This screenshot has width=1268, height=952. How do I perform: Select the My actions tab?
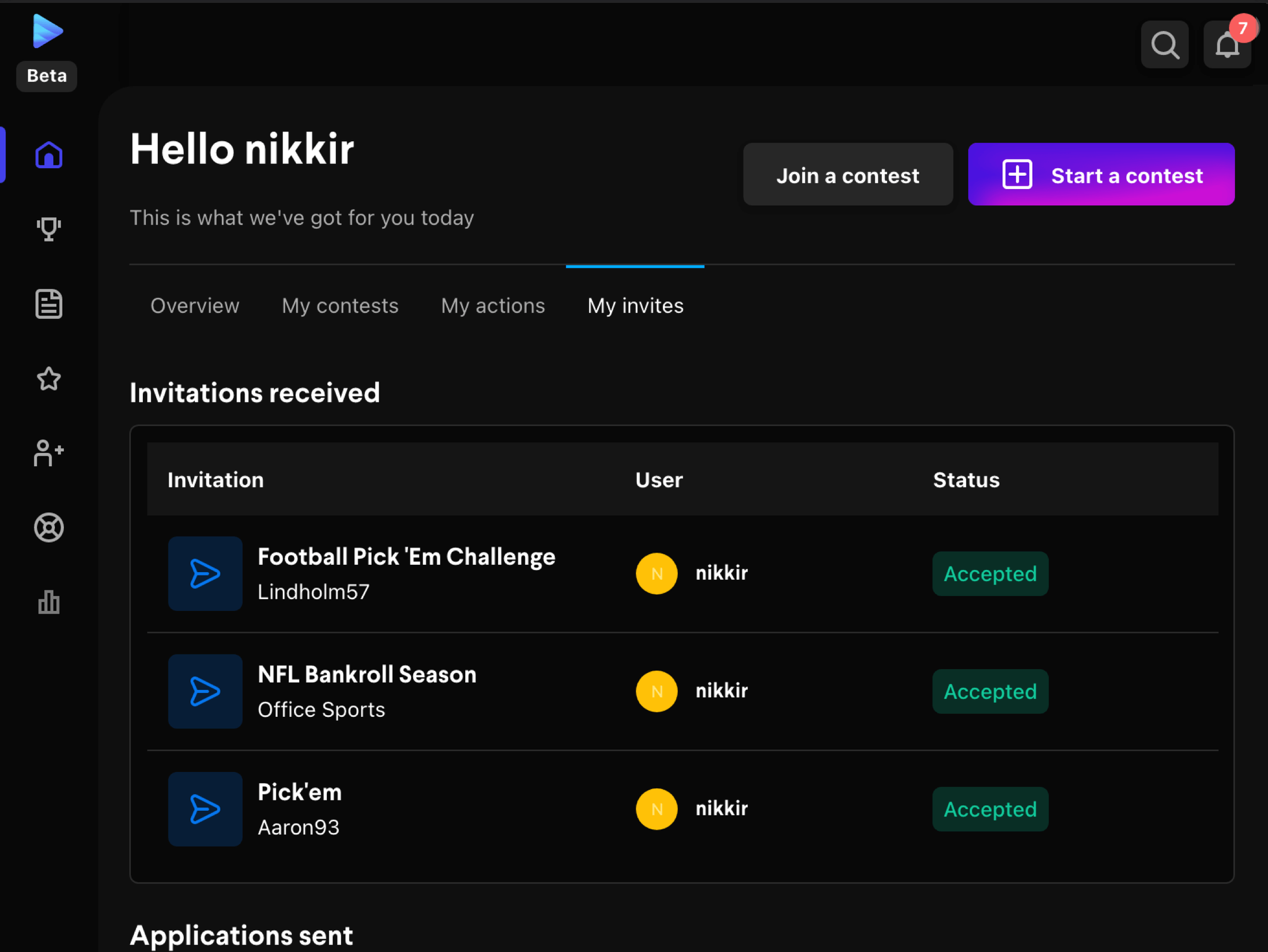point(493,305)
